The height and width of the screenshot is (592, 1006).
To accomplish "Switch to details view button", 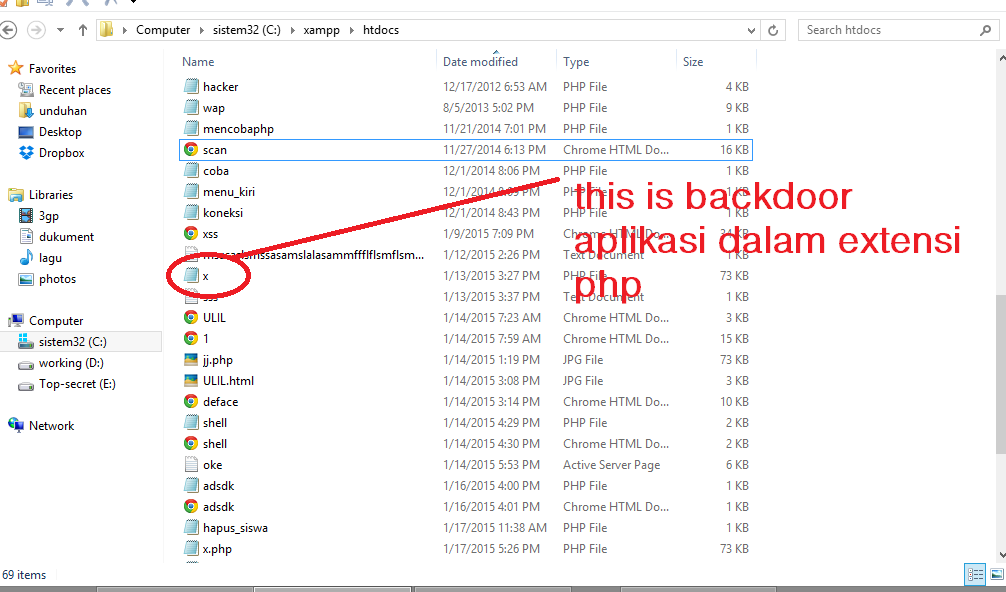I will tap(976, 575).
